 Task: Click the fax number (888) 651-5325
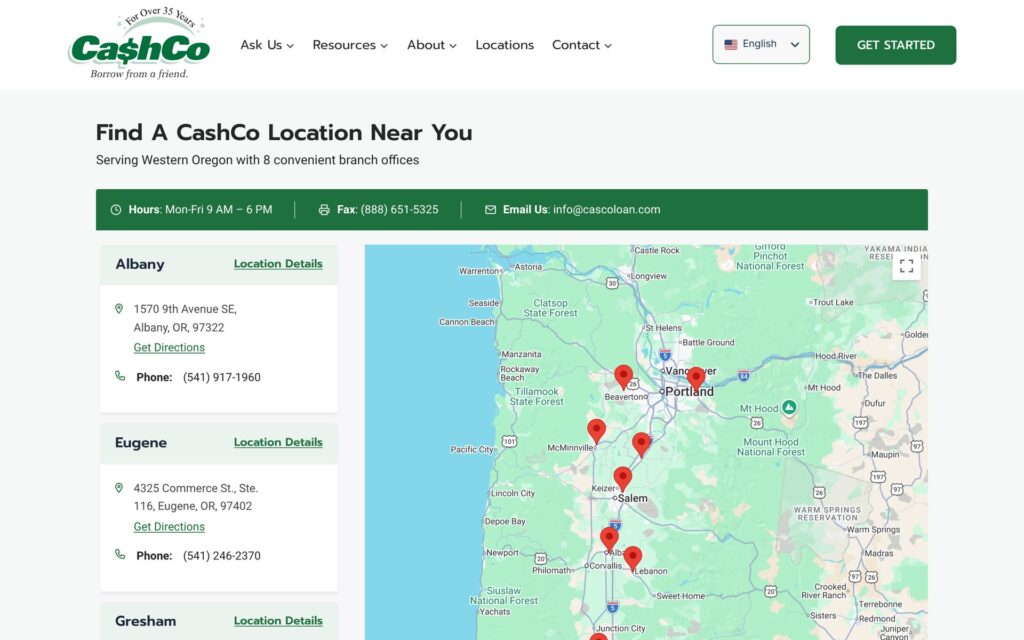(x=399, y=210)
